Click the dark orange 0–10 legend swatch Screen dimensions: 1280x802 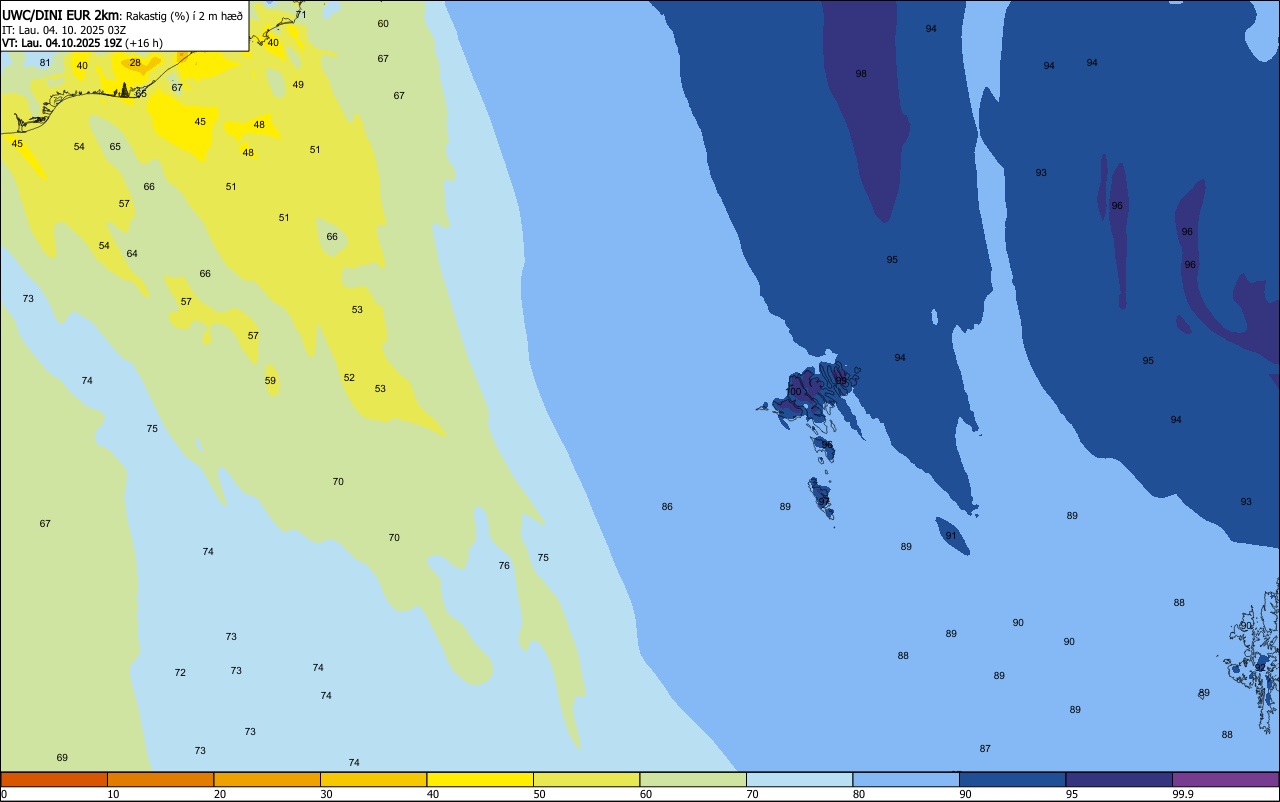[54, 779]
